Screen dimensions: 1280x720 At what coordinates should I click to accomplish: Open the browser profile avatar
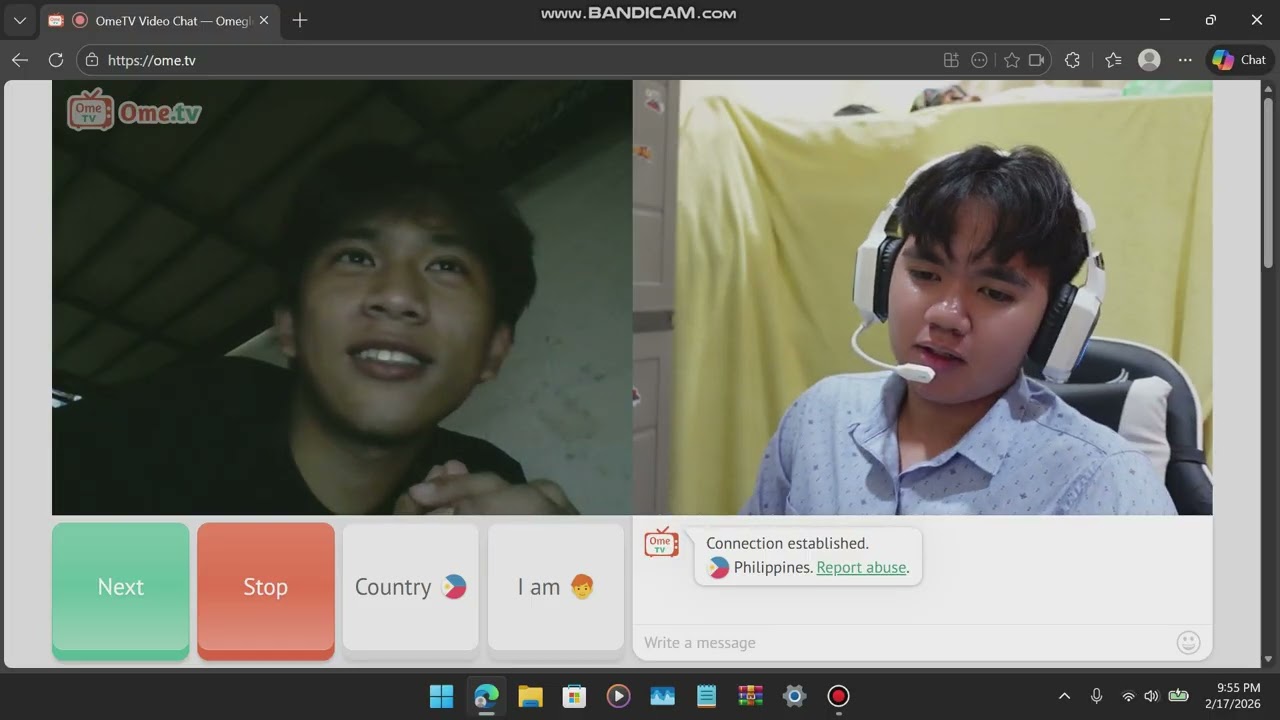[1150, 60]
